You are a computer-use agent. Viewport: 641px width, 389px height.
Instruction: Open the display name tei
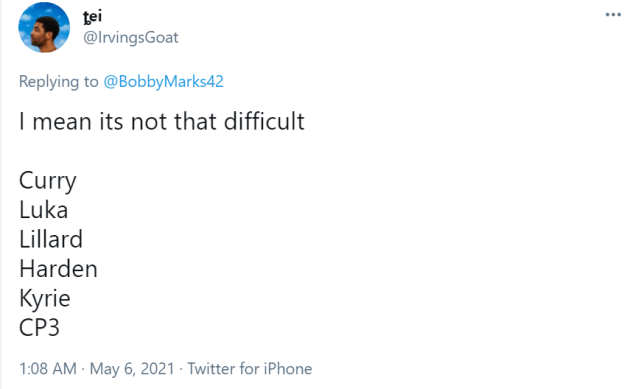(92, 16)
